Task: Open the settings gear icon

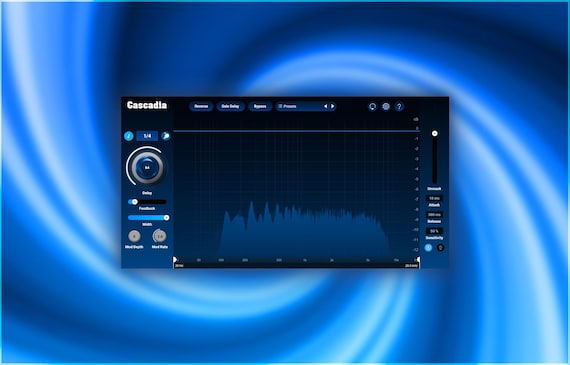Action: point(386,107)
